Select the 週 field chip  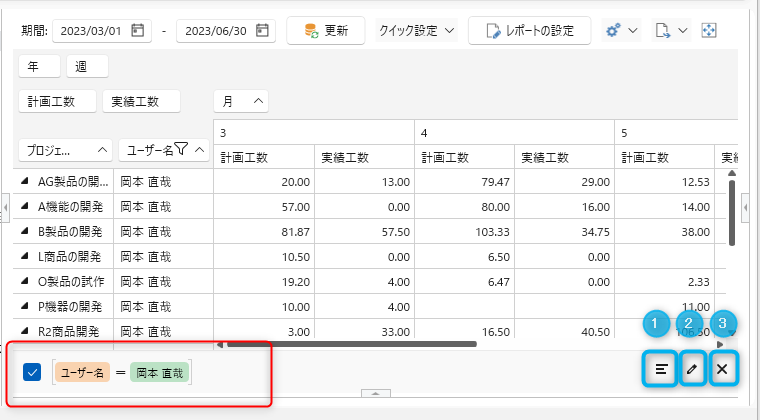(87, 67)
